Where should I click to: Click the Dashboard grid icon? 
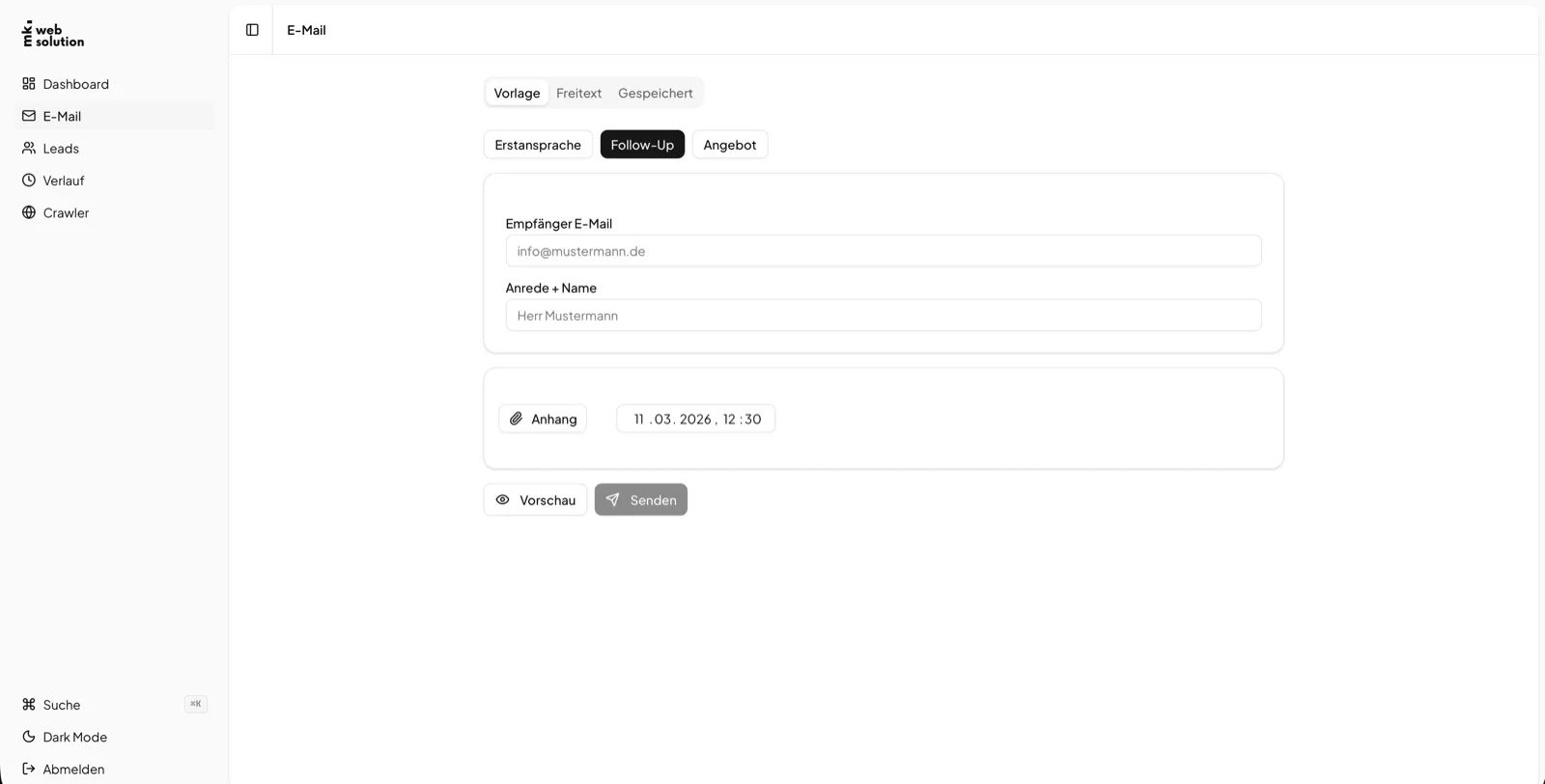(x=29, y=84)
